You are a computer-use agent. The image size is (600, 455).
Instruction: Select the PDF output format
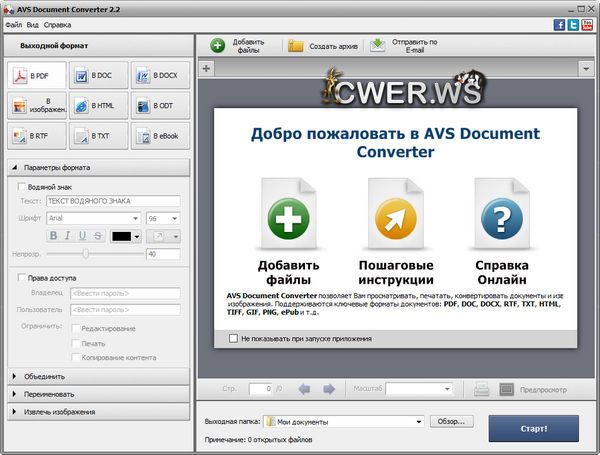pos(34,76)
